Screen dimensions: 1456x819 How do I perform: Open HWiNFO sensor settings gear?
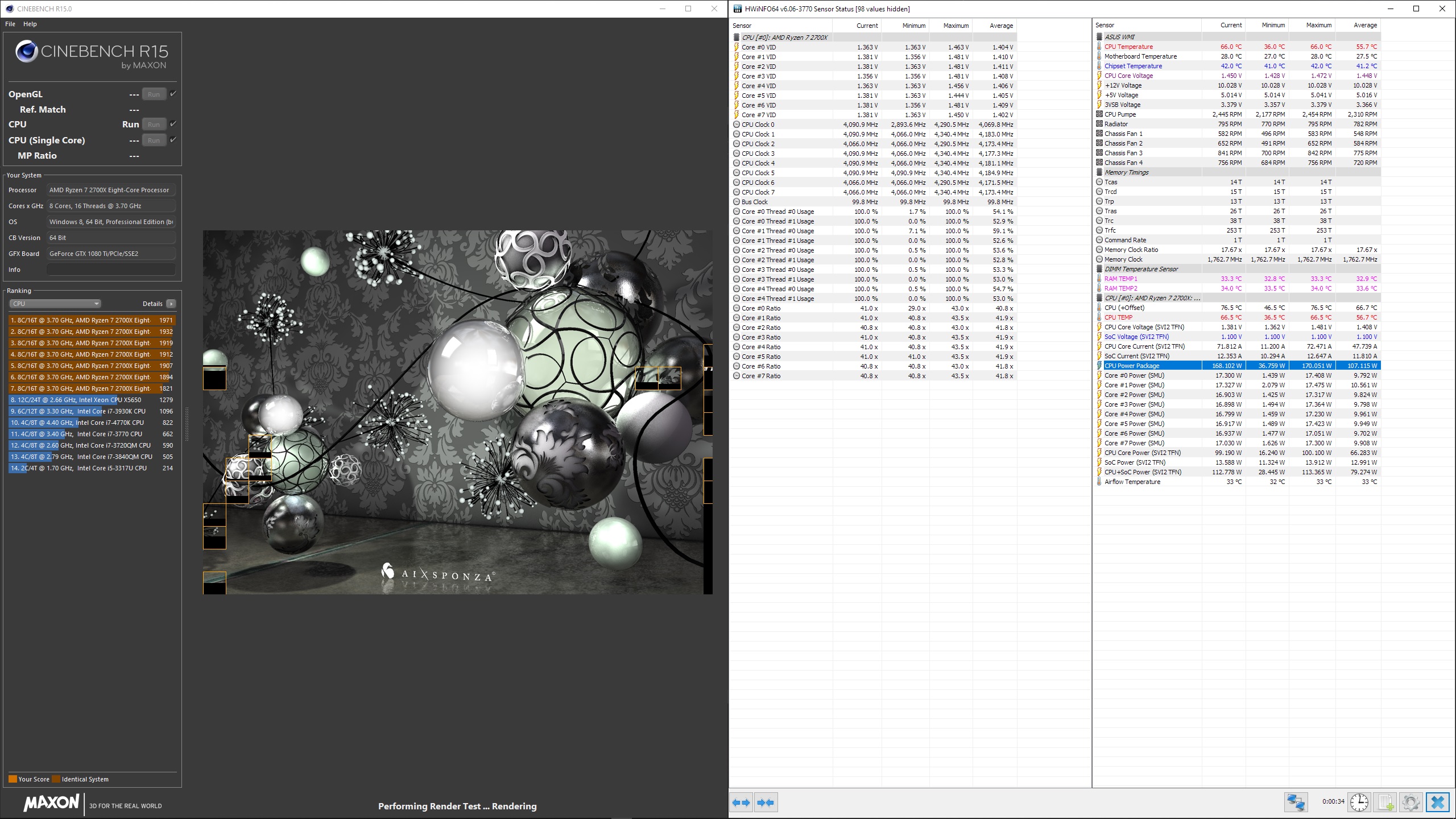pos(1410,802)
